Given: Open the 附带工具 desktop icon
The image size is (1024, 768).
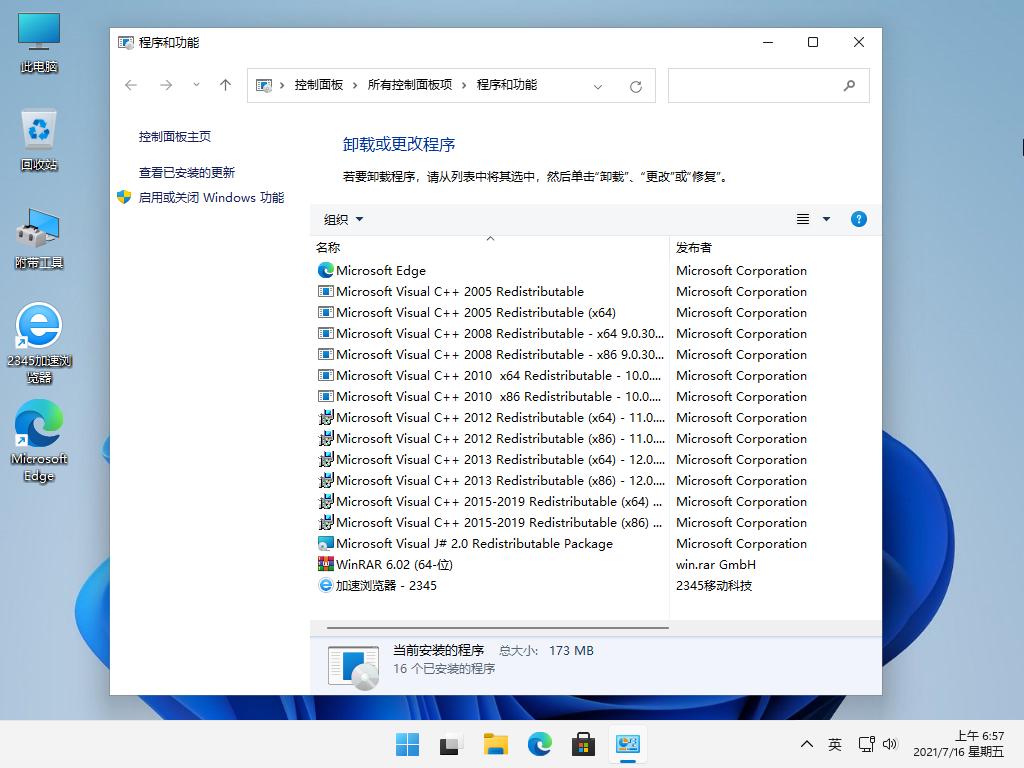Looking at the screenshot, I should click(x=39, y=238).
